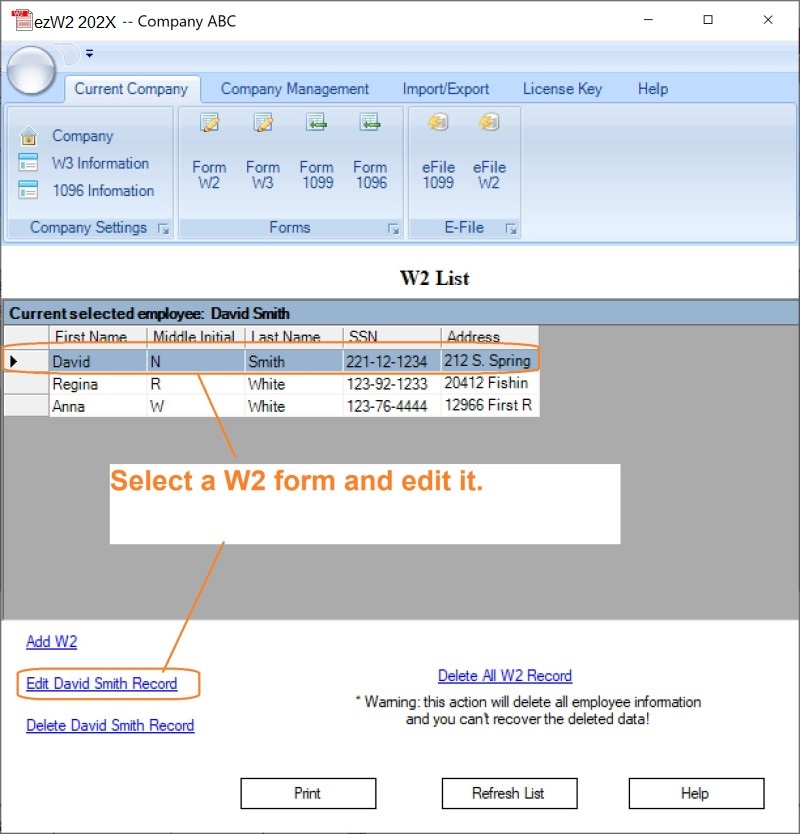Click the Delete All W2 Record link
The image size is (800, 834).
505,676
